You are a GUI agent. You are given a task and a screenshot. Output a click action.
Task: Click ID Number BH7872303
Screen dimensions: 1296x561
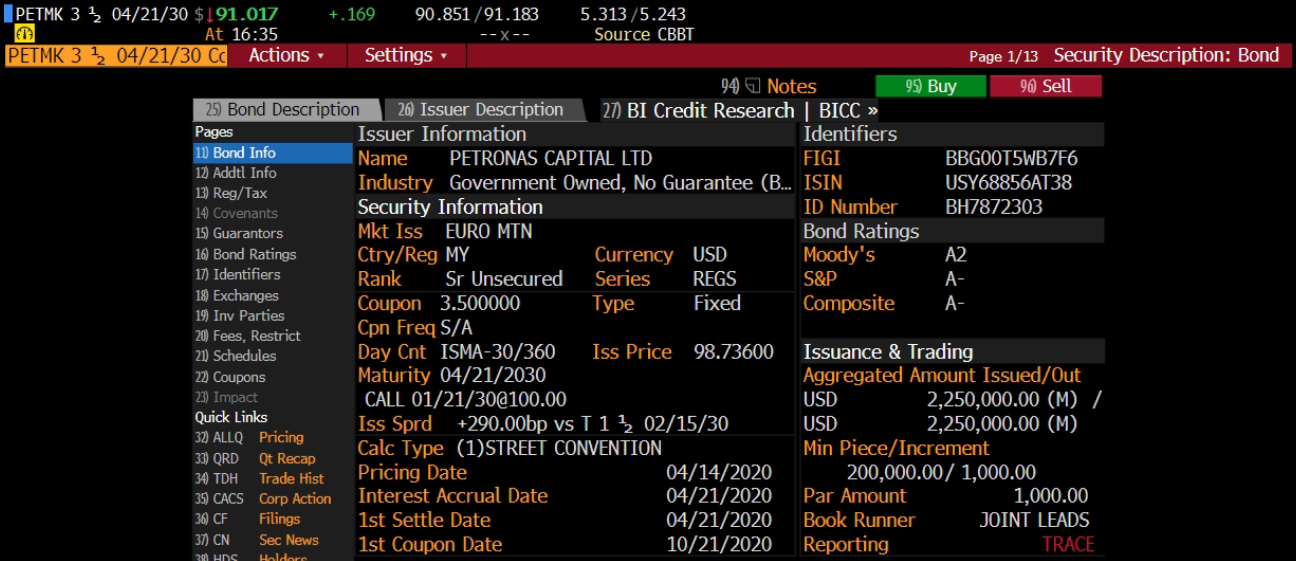(x=994, y=207)
